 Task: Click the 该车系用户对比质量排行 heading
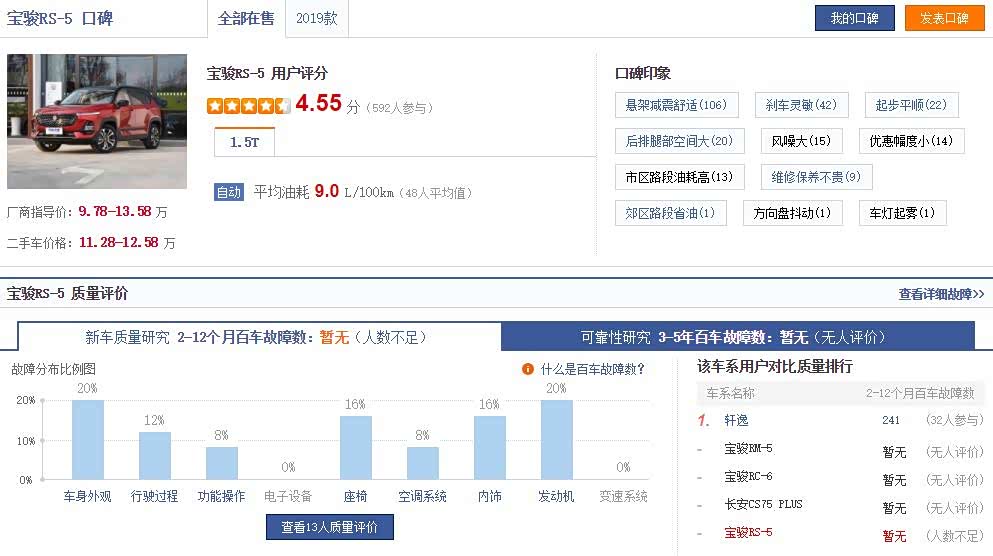[775, 367]
